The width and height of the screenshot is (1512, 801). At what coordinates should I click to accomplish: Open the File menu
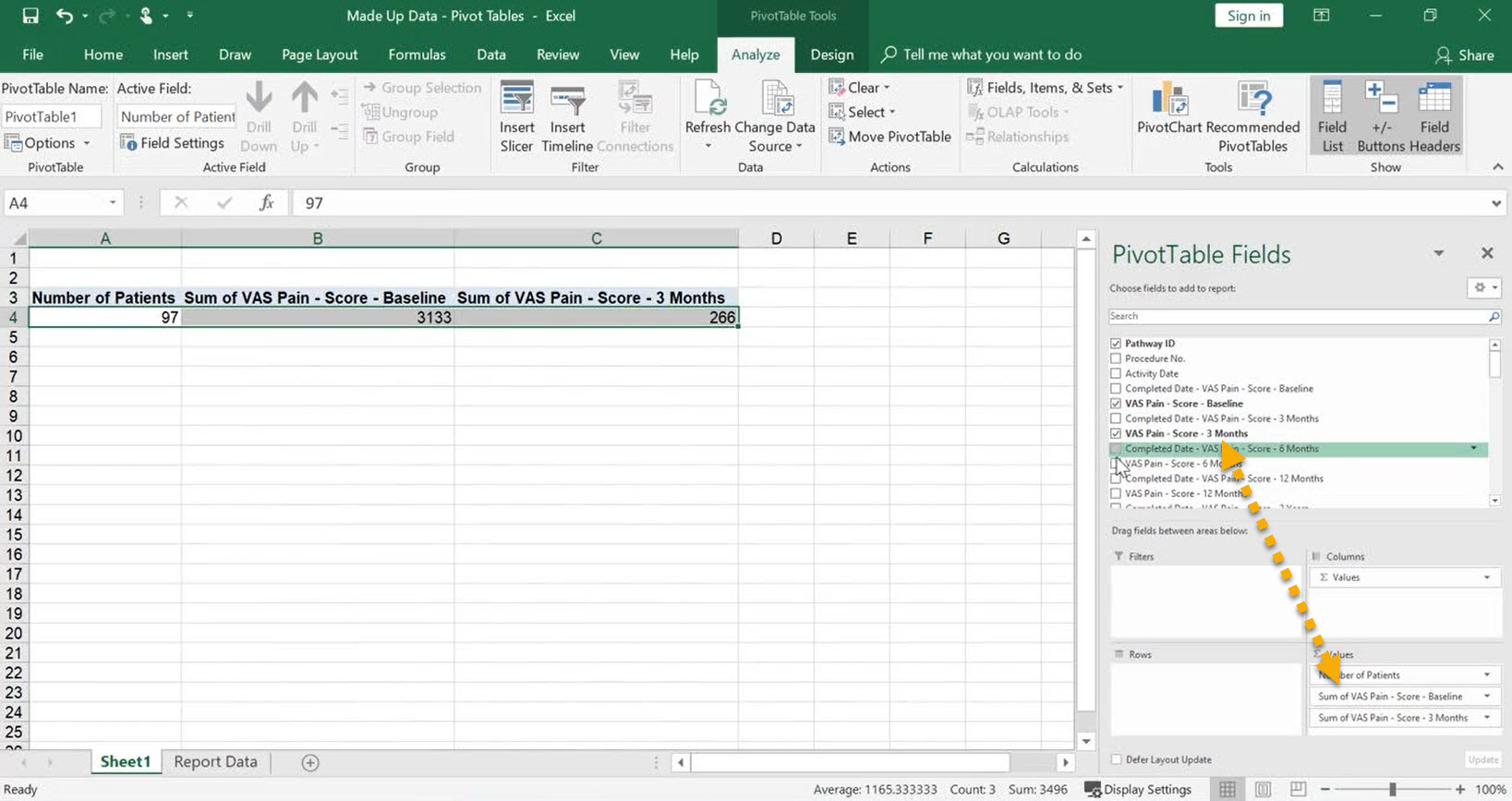pos(32,55)
